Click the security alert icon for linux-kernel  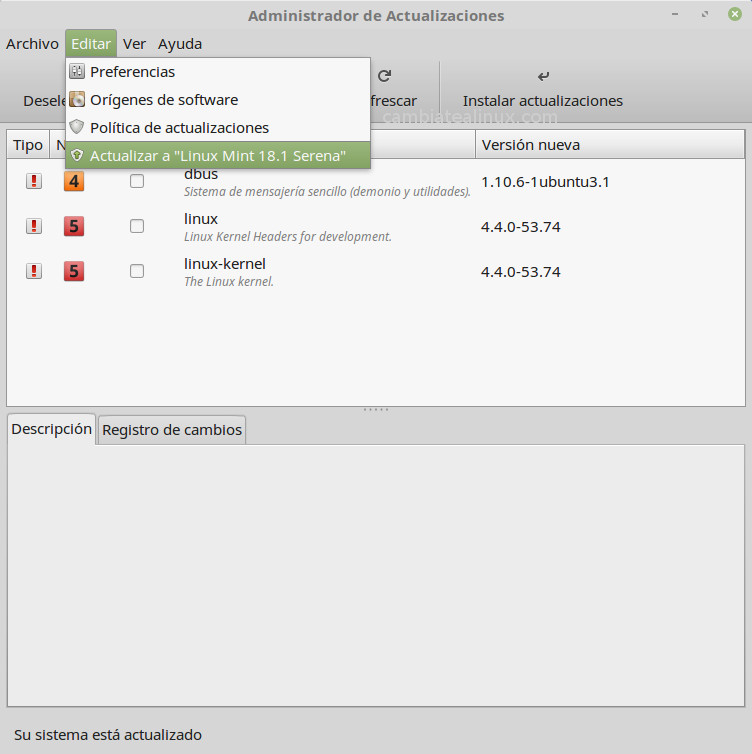click(34, 271)
